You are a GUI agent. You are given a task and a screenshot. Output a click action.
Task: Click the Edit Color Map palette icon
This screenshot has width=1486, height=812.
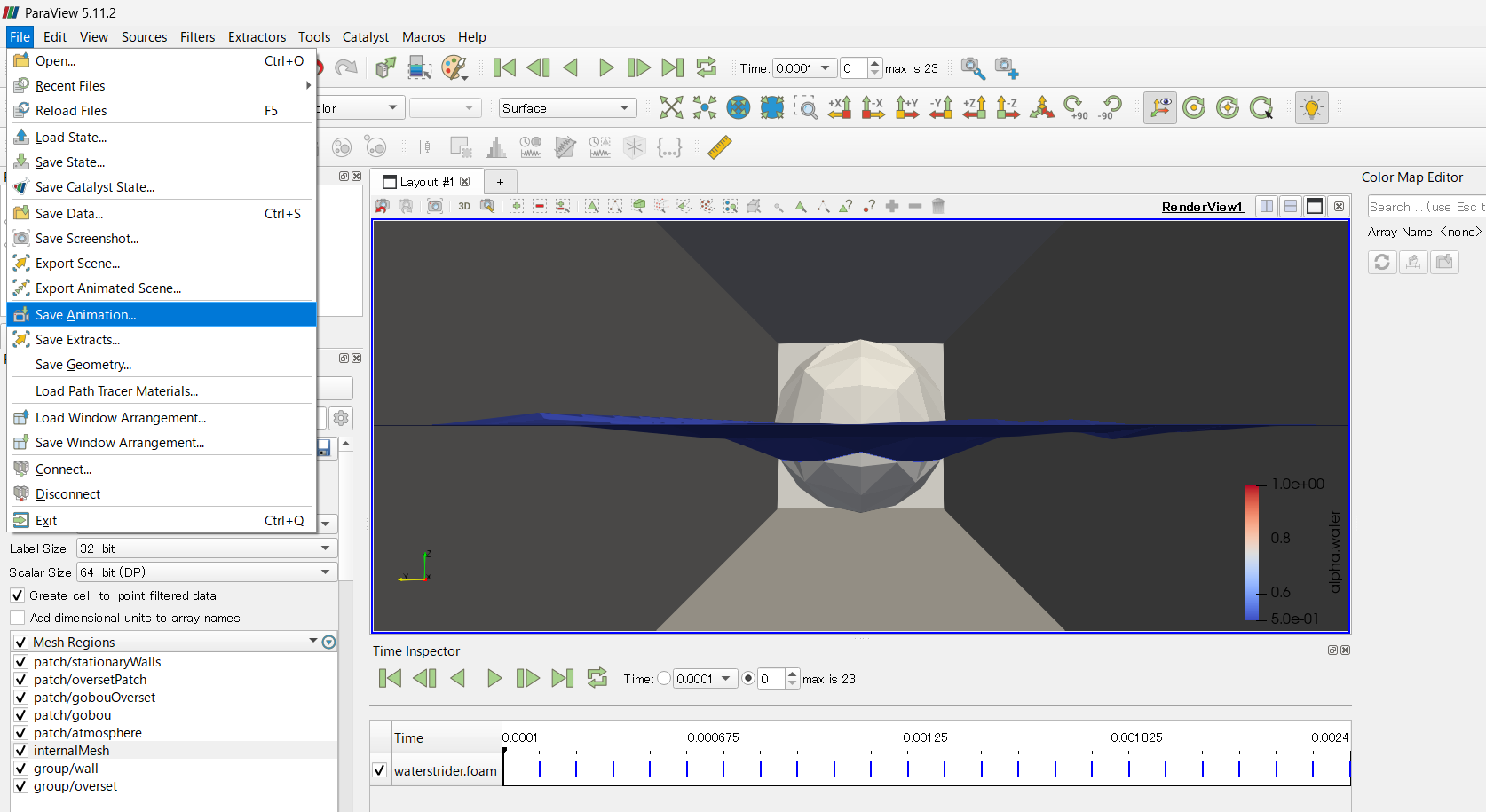tap(454, 68)
